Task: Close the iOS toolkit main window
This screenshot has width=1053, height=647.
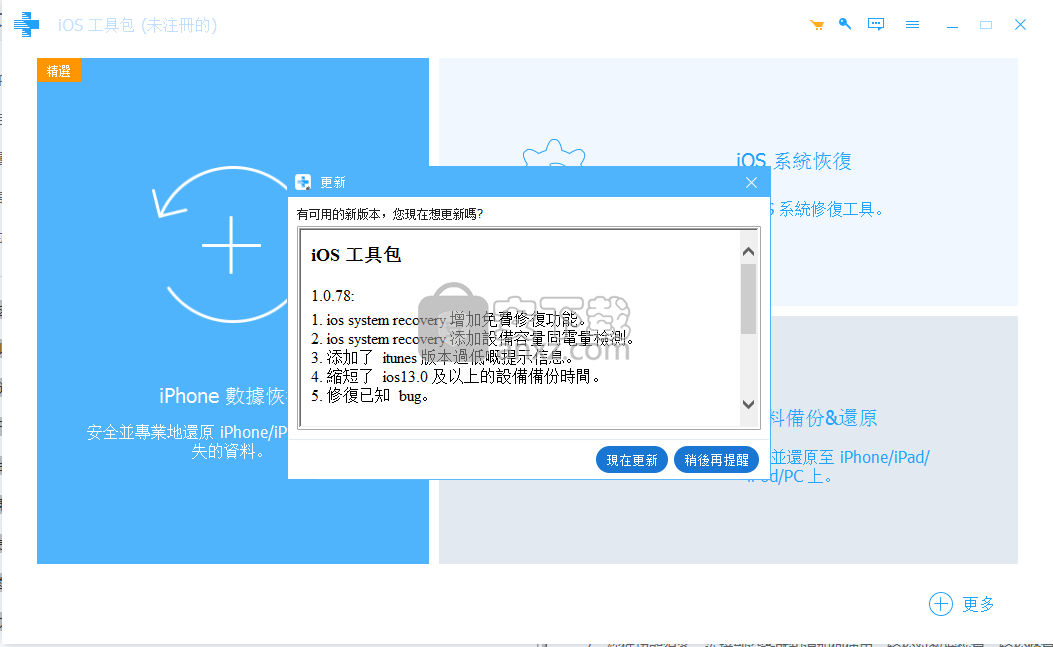Action: pos(1020,25)
